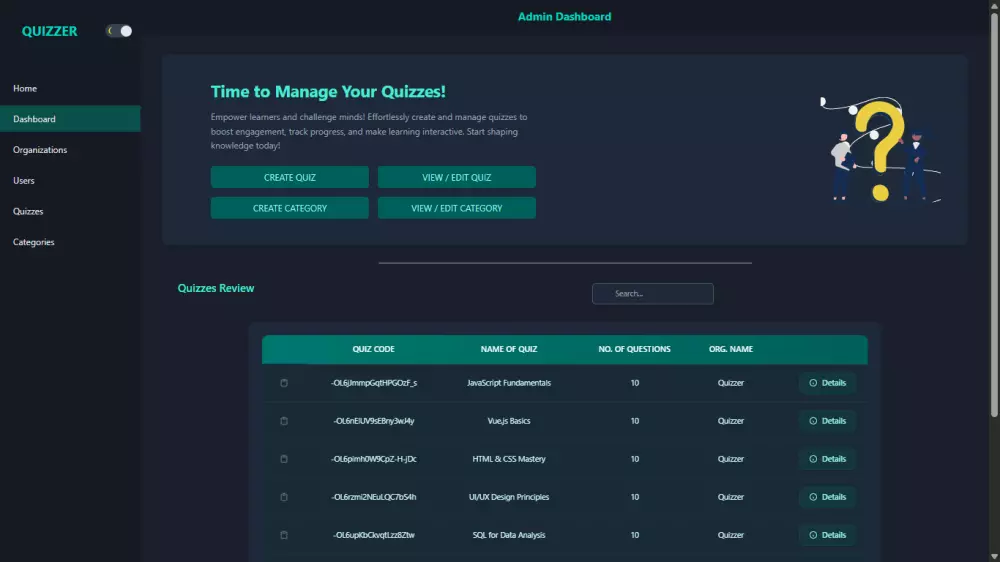The width and height of the screenshot is (1000, 562).
Task: Click the QUIZ CODE column header
Action: click(x=373, y=349)
